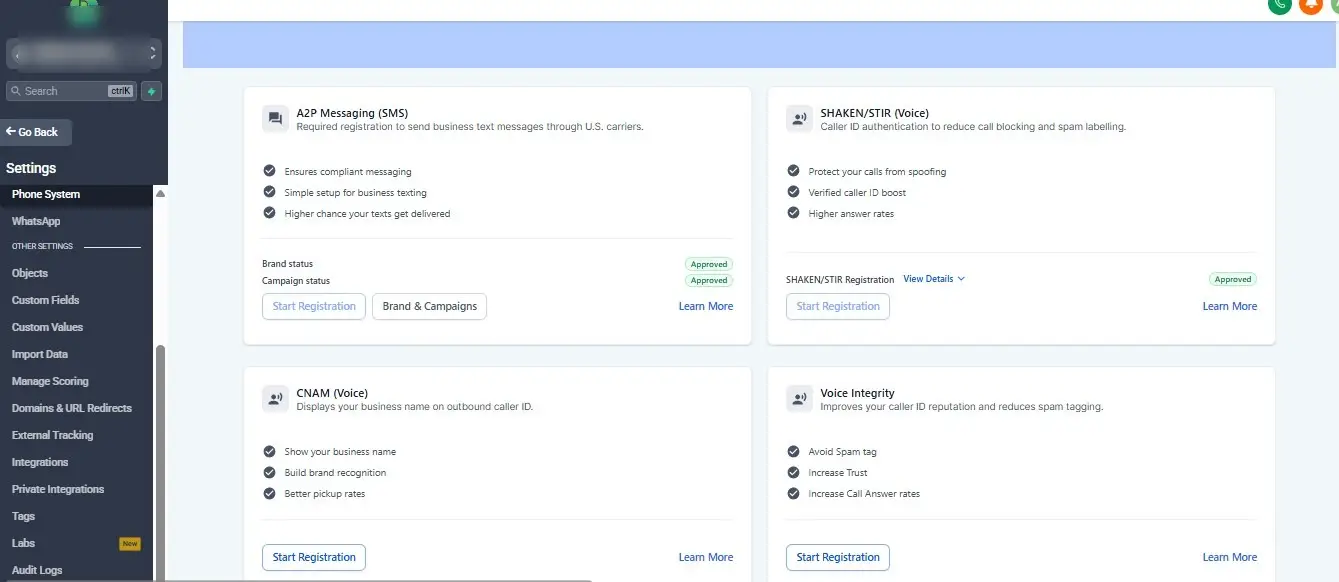The height and width of the screenshot is (582, 1339).
Task: Click the sidebar Search field
Action: (71, 91)
